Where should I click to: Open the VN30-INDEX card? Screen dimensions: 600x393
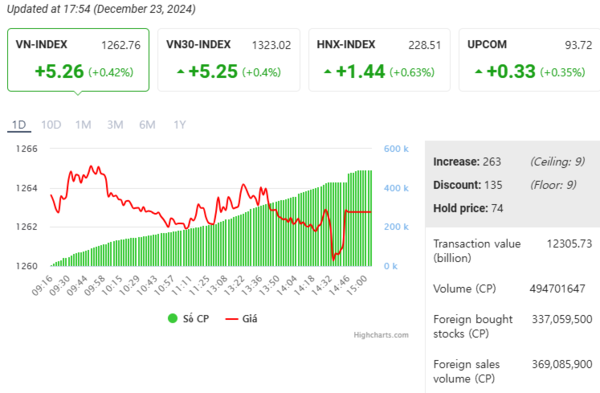point(229,60)
